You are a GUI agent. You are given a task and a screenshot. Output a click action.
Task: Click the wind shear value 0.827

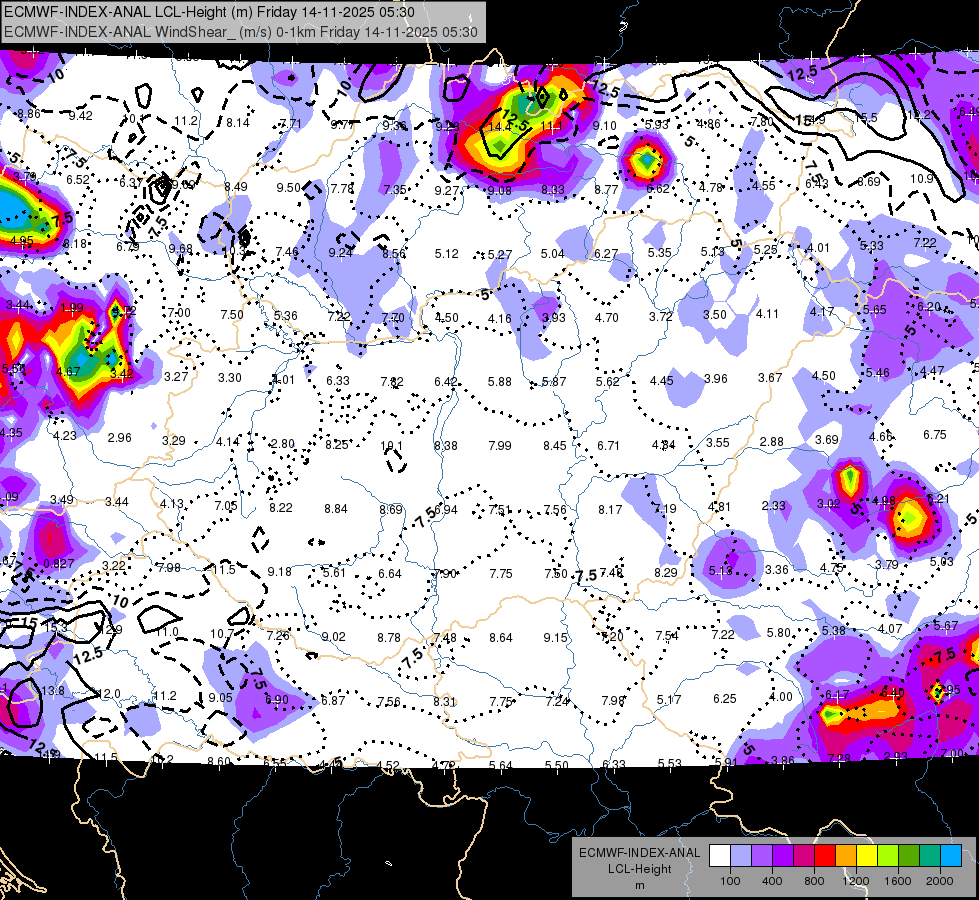click(x=59, y=563)
